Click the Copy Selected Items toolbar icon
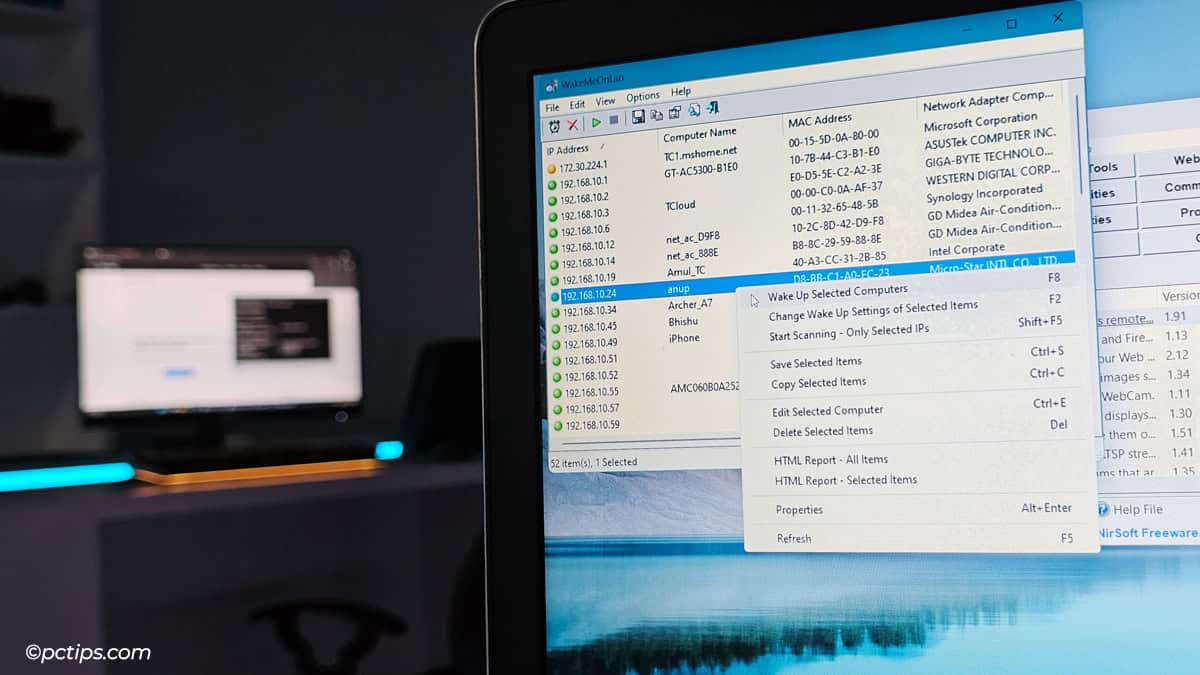The image size is (1200, 675). [657, 116]
